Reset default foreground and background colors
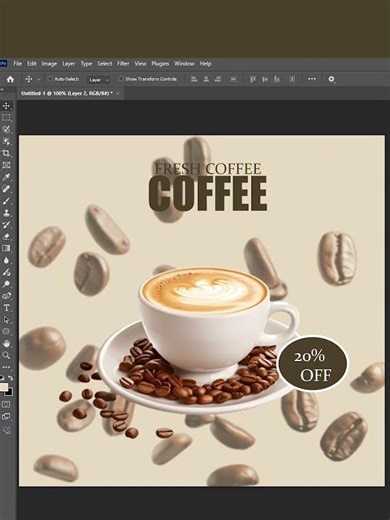Screen dimensions: 390x520 coord(2,378)
